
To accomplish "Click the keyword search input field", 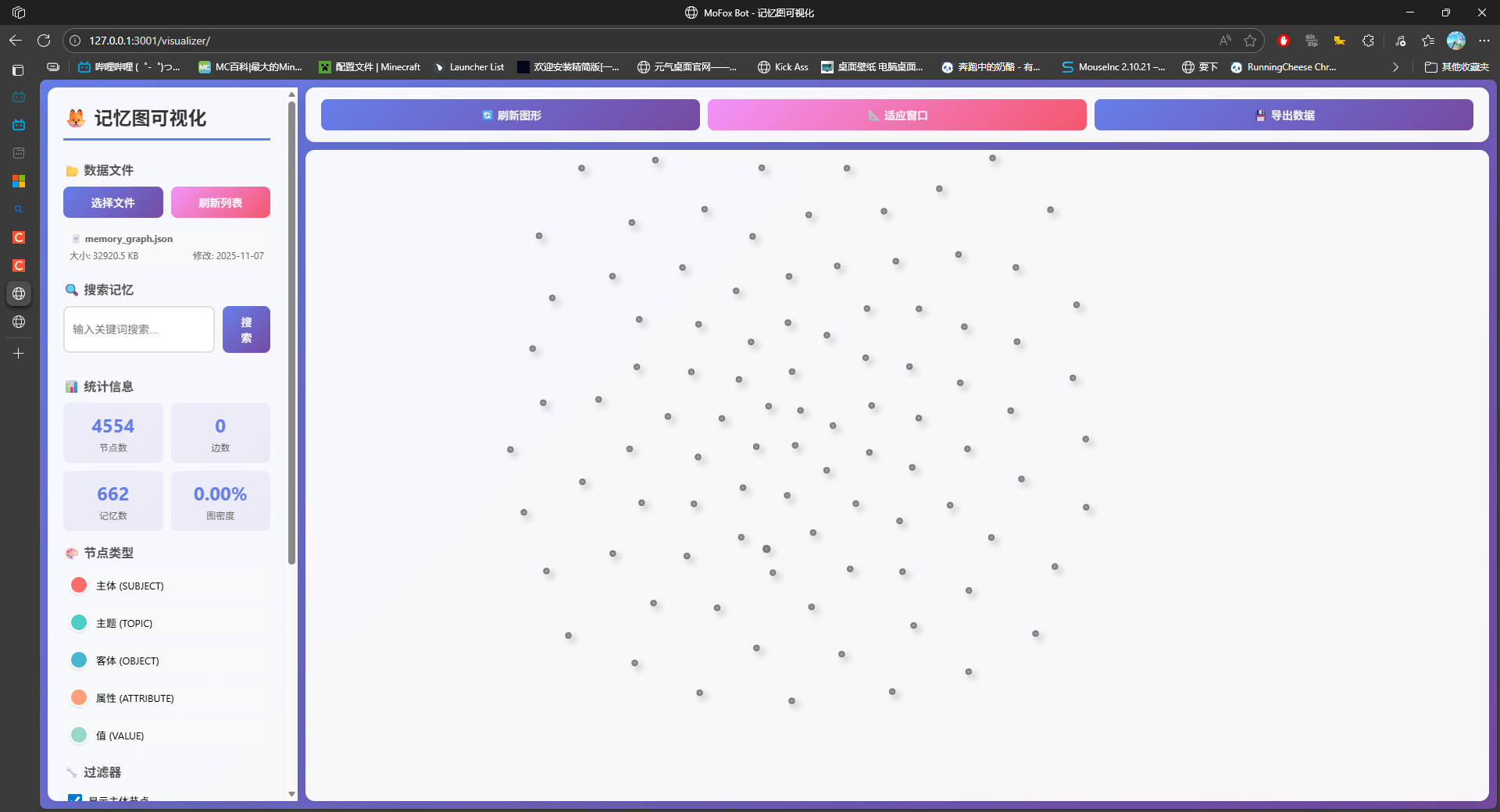I will 139,329.
